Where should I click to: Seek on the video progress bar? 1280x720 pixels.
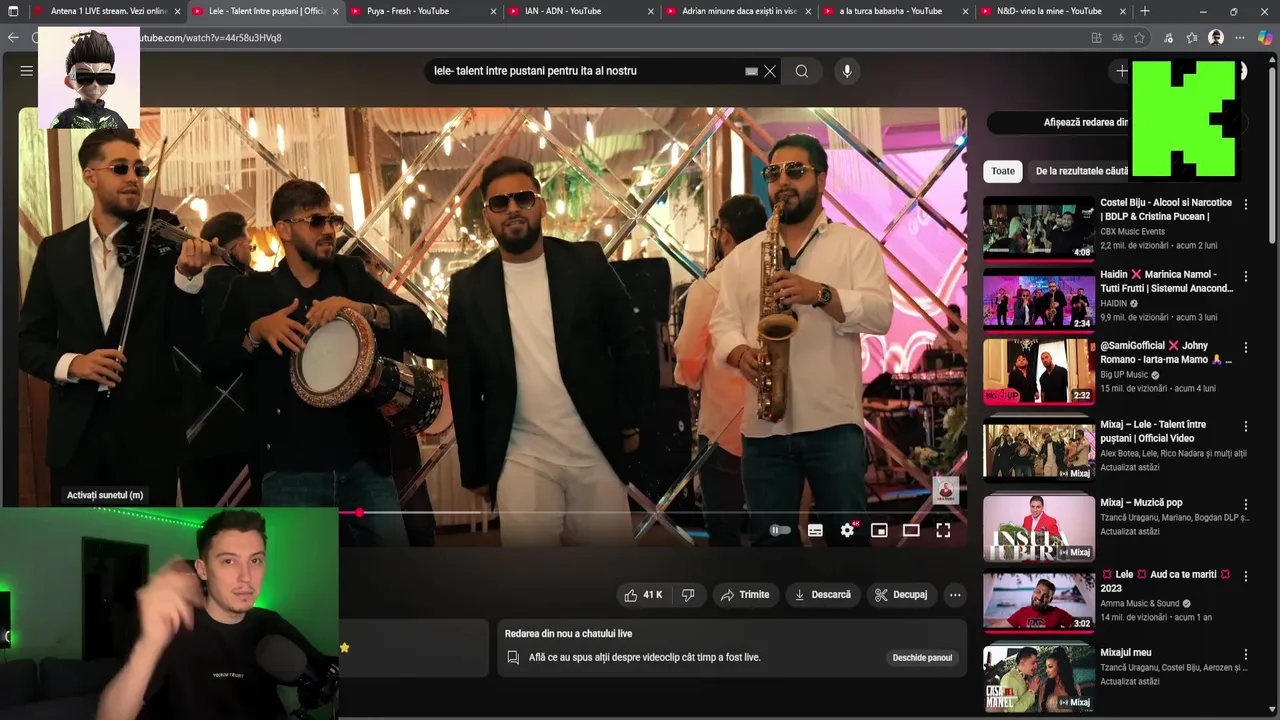click(x=652, y=513)
